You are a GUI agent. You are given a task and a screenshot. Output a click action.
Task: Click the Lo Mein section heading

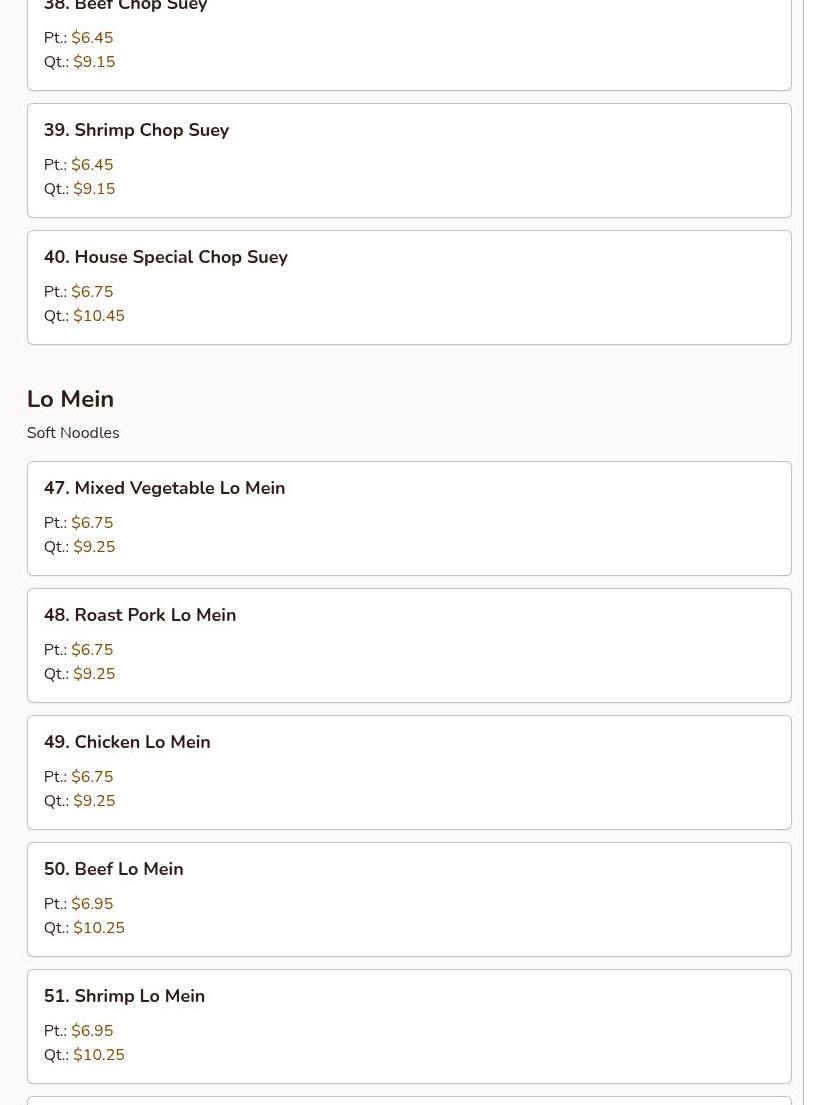pos(70,399)
